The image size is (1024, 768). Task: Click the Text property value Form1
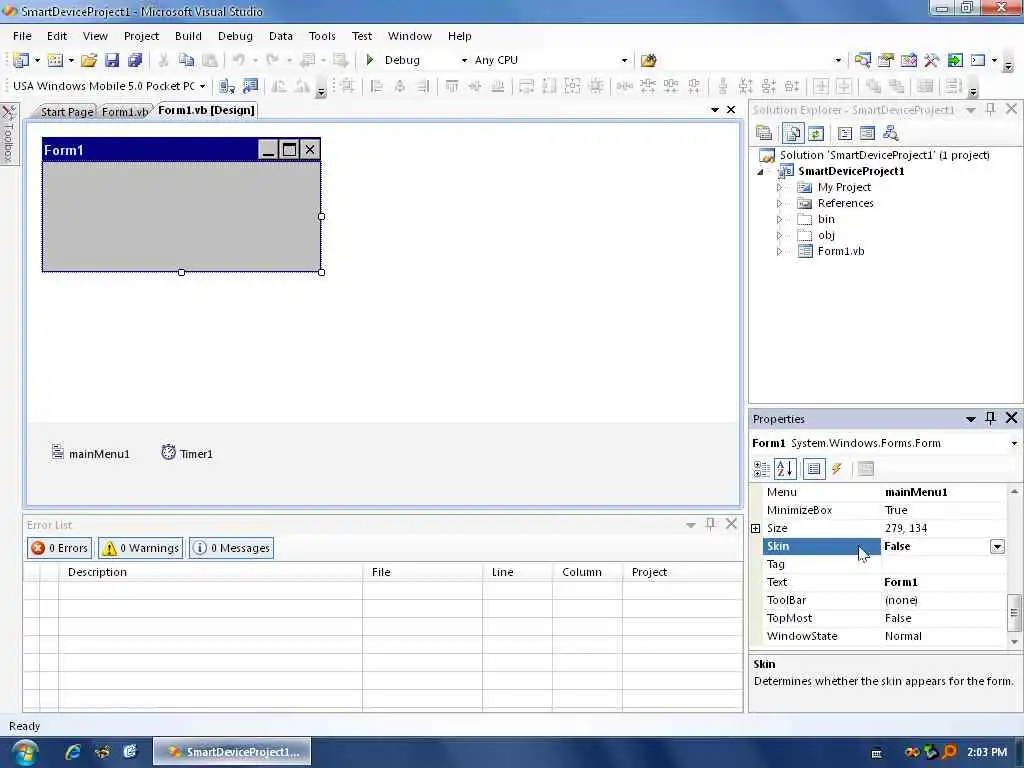[x=943, y=582]
